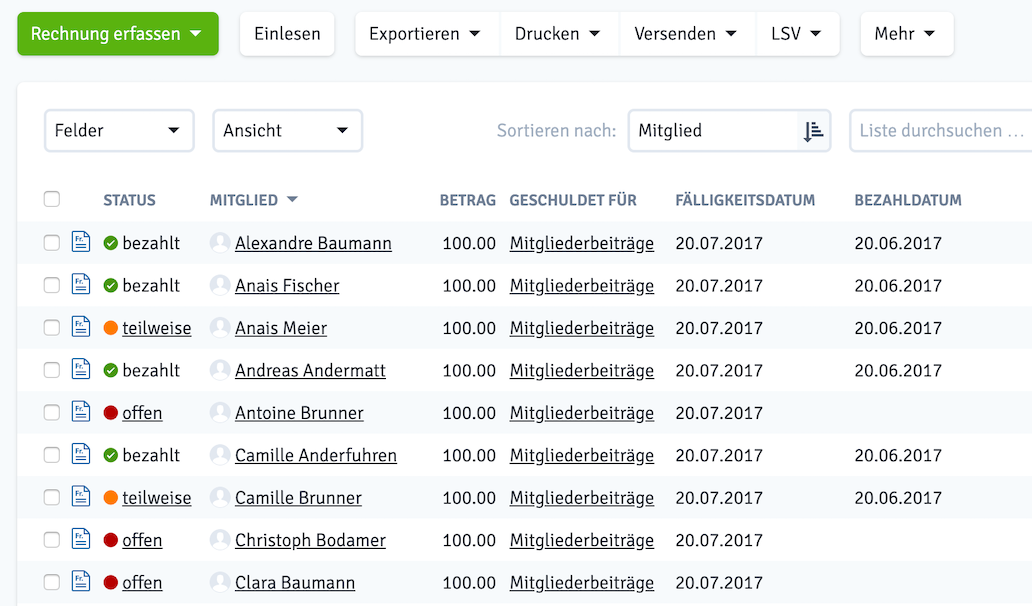Open the Felder dropdown
The width and height of the screenshot is (1032, 606).
118,130
